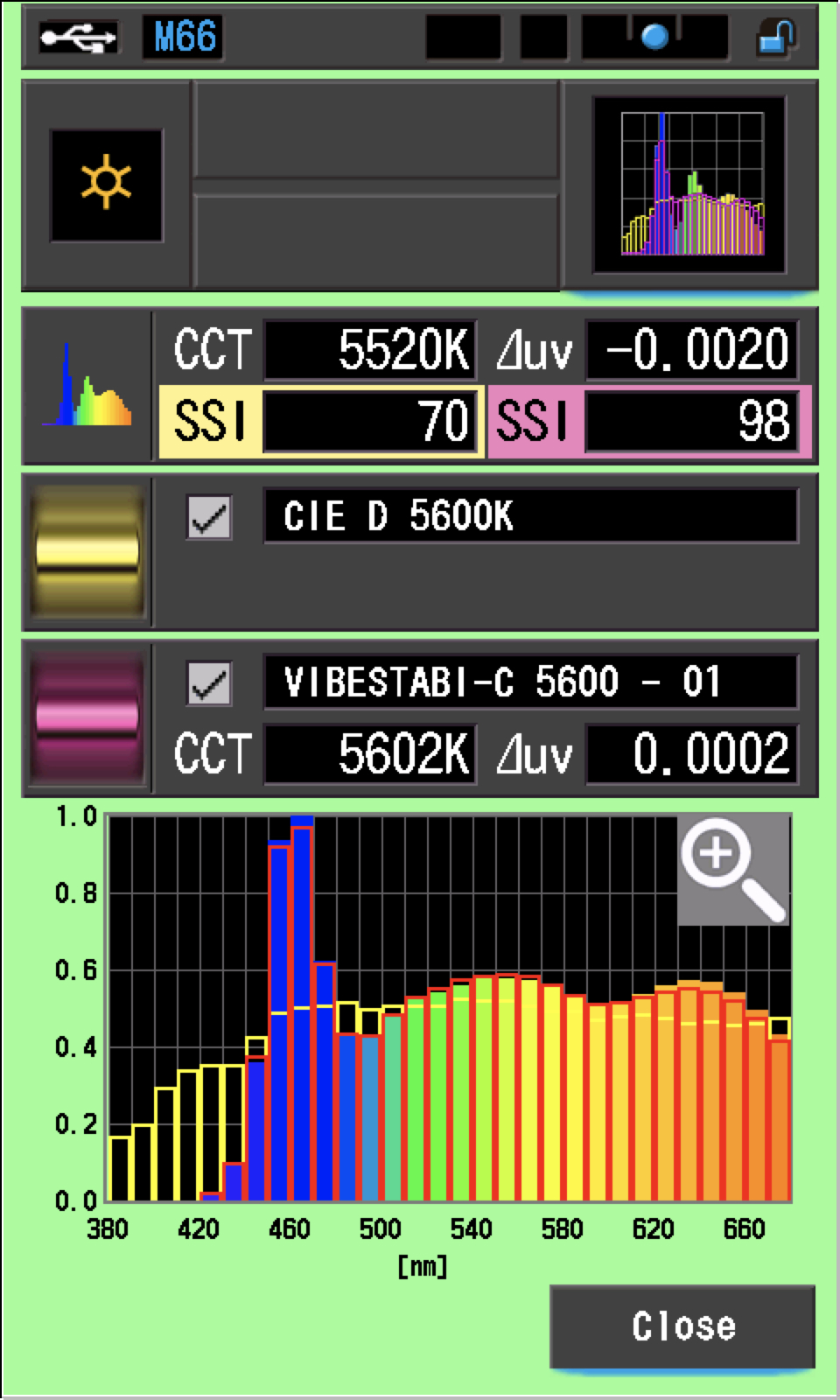Click the Close button

(x=682, y=1326)
